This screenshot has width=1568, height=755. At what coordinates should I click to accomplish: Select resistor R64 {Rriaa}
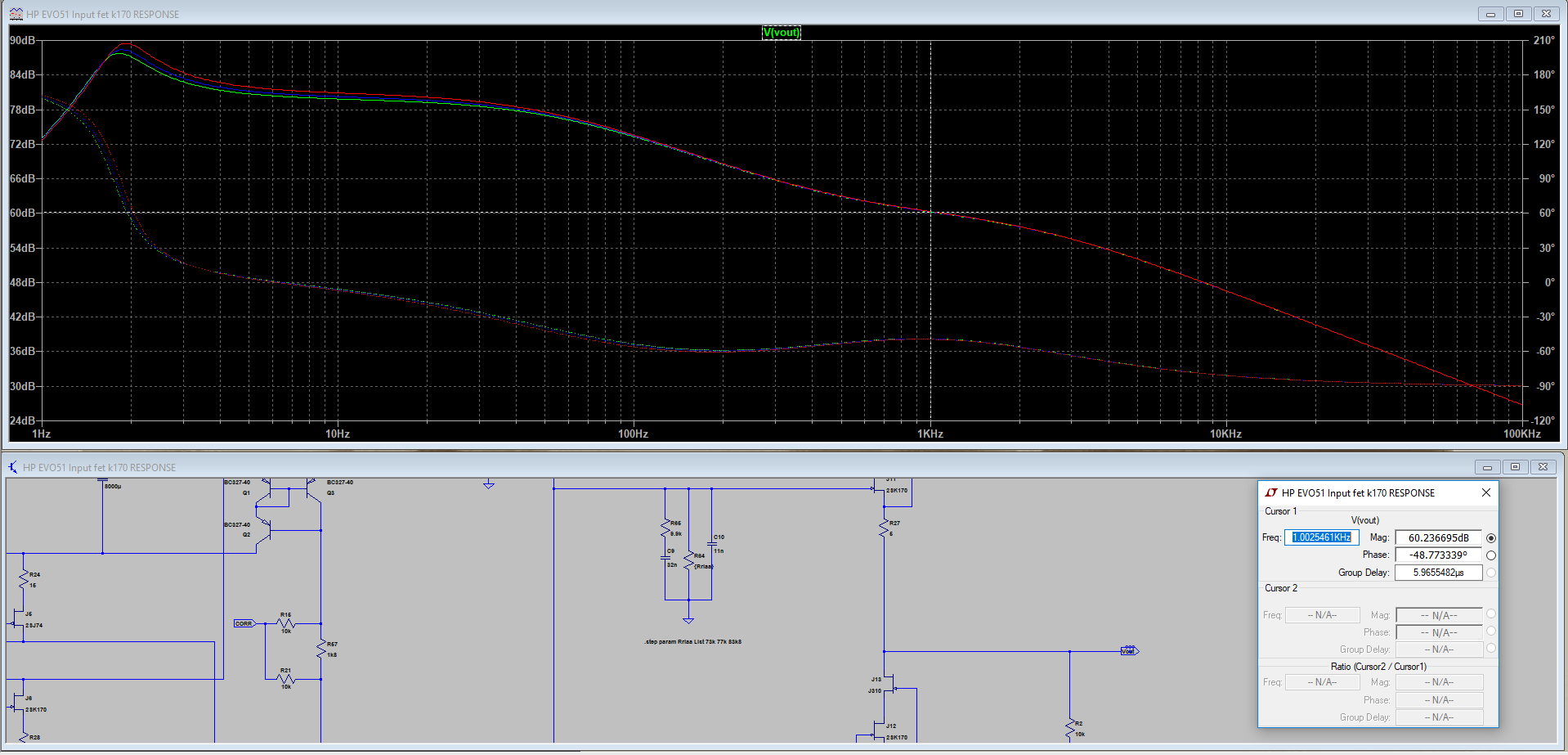689,561
